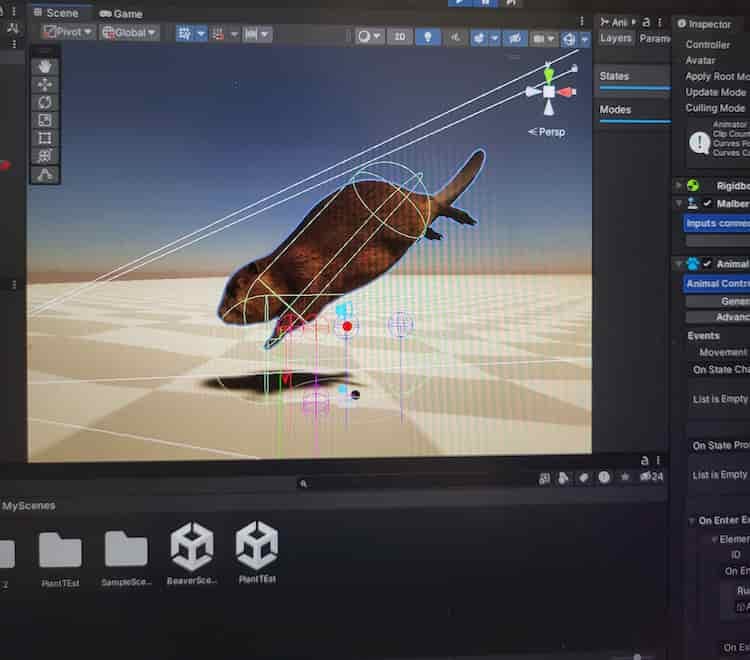Click the green Rigidbody component icon
This screenshot has width=750, height=660.
point(693,186)
